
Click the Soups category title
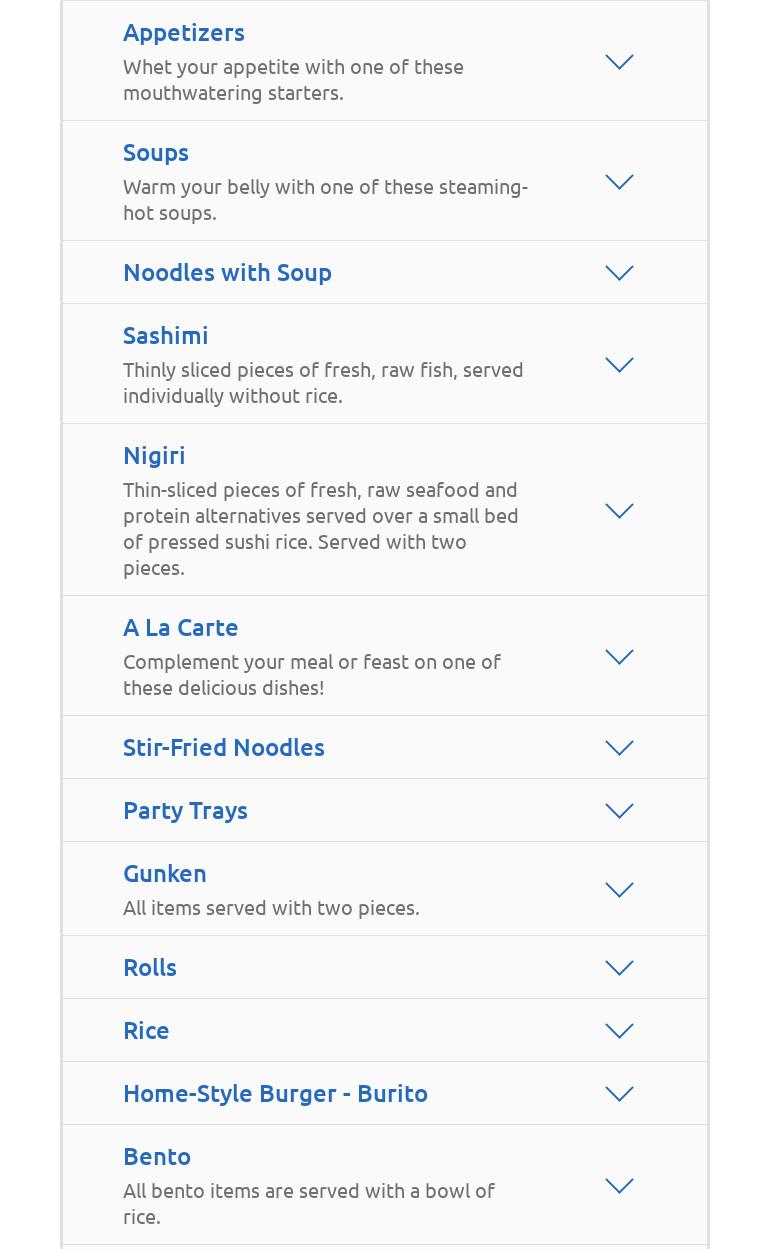(x=156, y=152)
